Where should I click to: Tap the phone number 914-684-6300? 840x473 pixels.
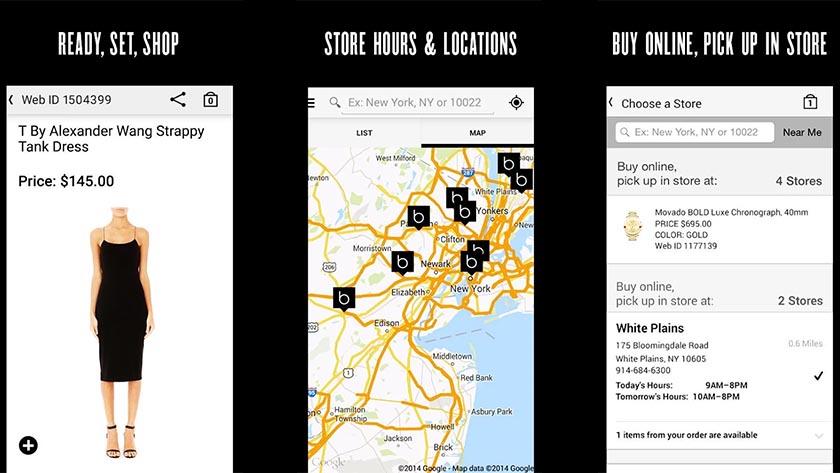(643, 370)
